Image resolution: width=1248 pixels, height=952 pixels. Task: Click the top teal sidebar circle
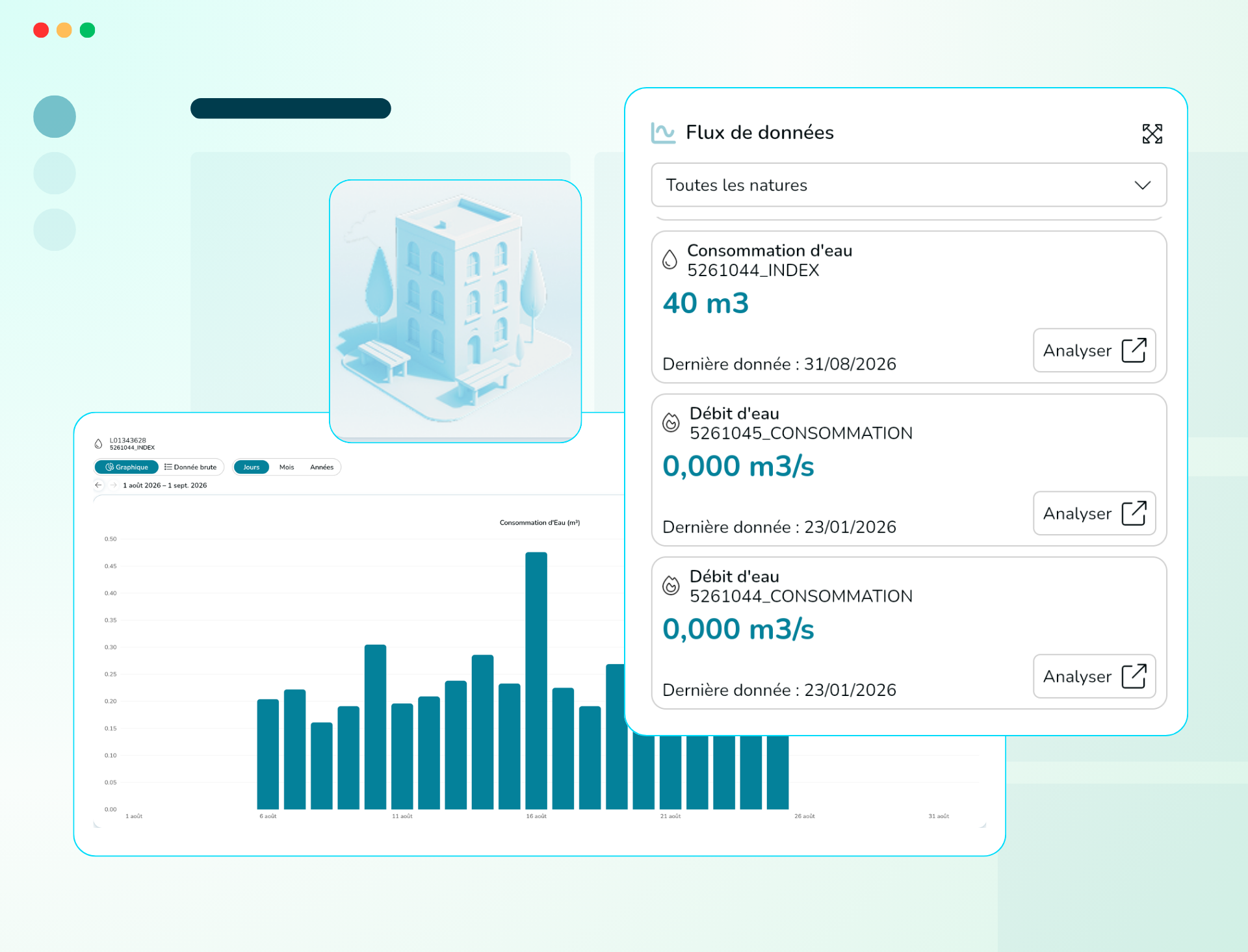pyautogui.click(x=55, y=117)
